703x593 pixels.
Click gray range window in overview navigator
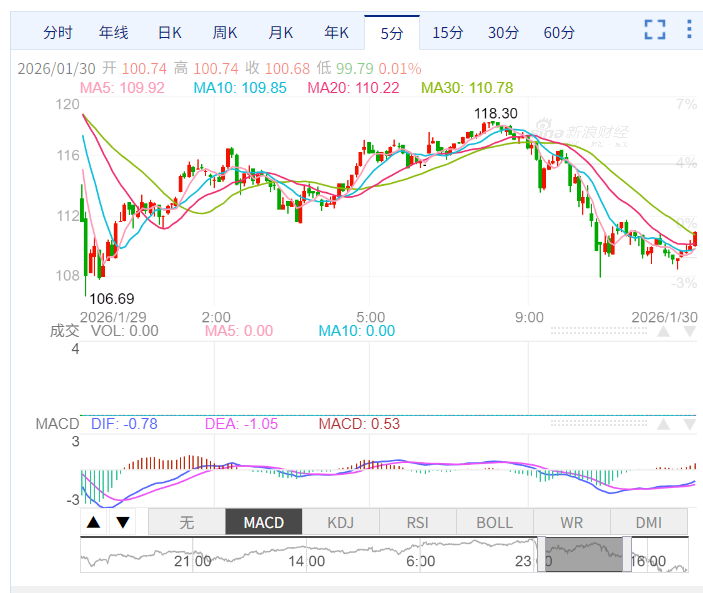[585, 553]
